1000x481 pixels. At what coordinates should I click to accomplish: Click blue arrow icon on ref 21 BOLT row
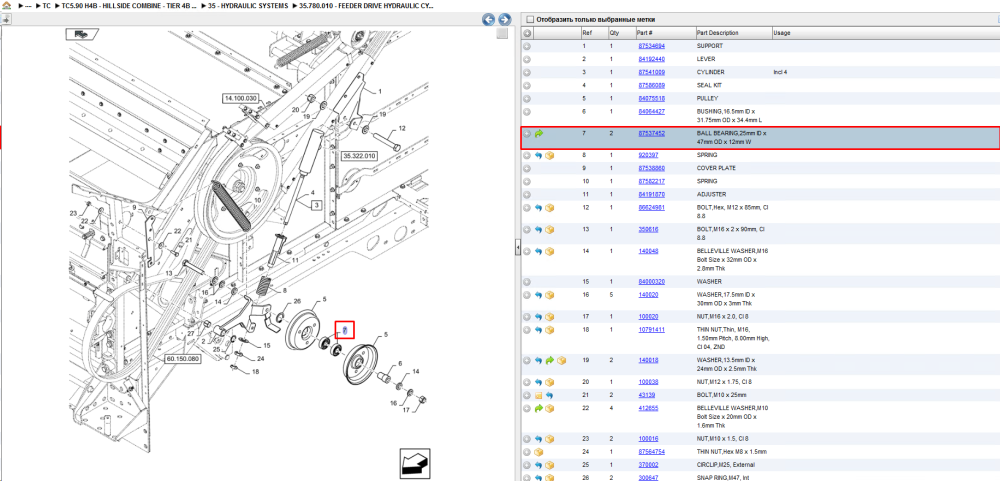pos(550,396)
